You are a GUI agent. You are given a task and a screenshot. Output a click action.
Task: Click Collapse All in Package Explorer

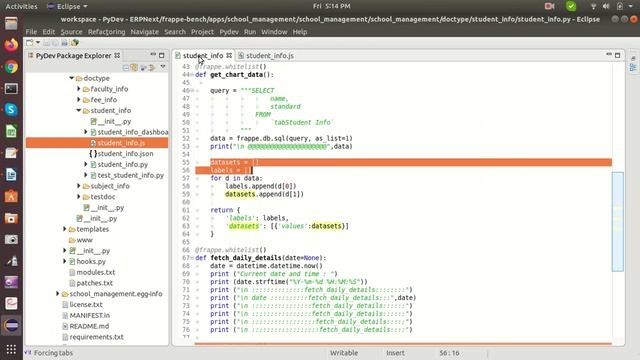pyautogui.click(x=126, y=67)
